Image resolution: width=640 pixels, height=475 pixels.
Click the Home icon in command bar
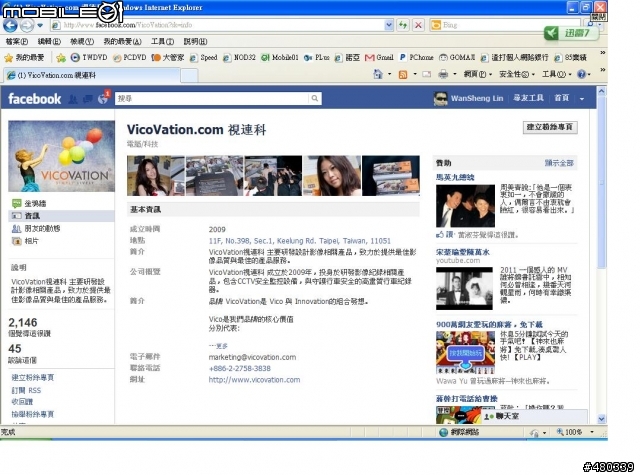click(378, 74)
